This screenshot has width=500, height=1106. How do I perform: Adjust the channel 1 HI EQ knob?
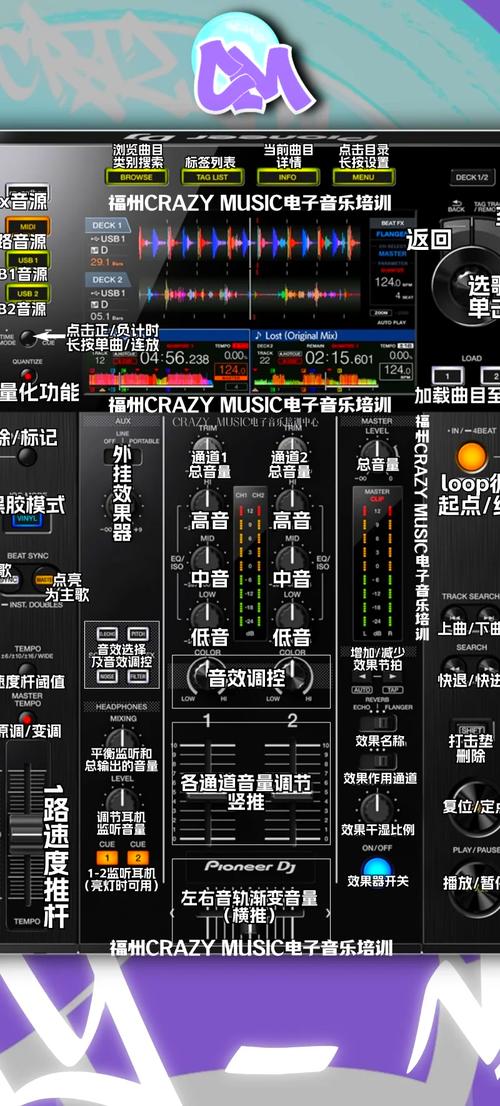[209, 502]
